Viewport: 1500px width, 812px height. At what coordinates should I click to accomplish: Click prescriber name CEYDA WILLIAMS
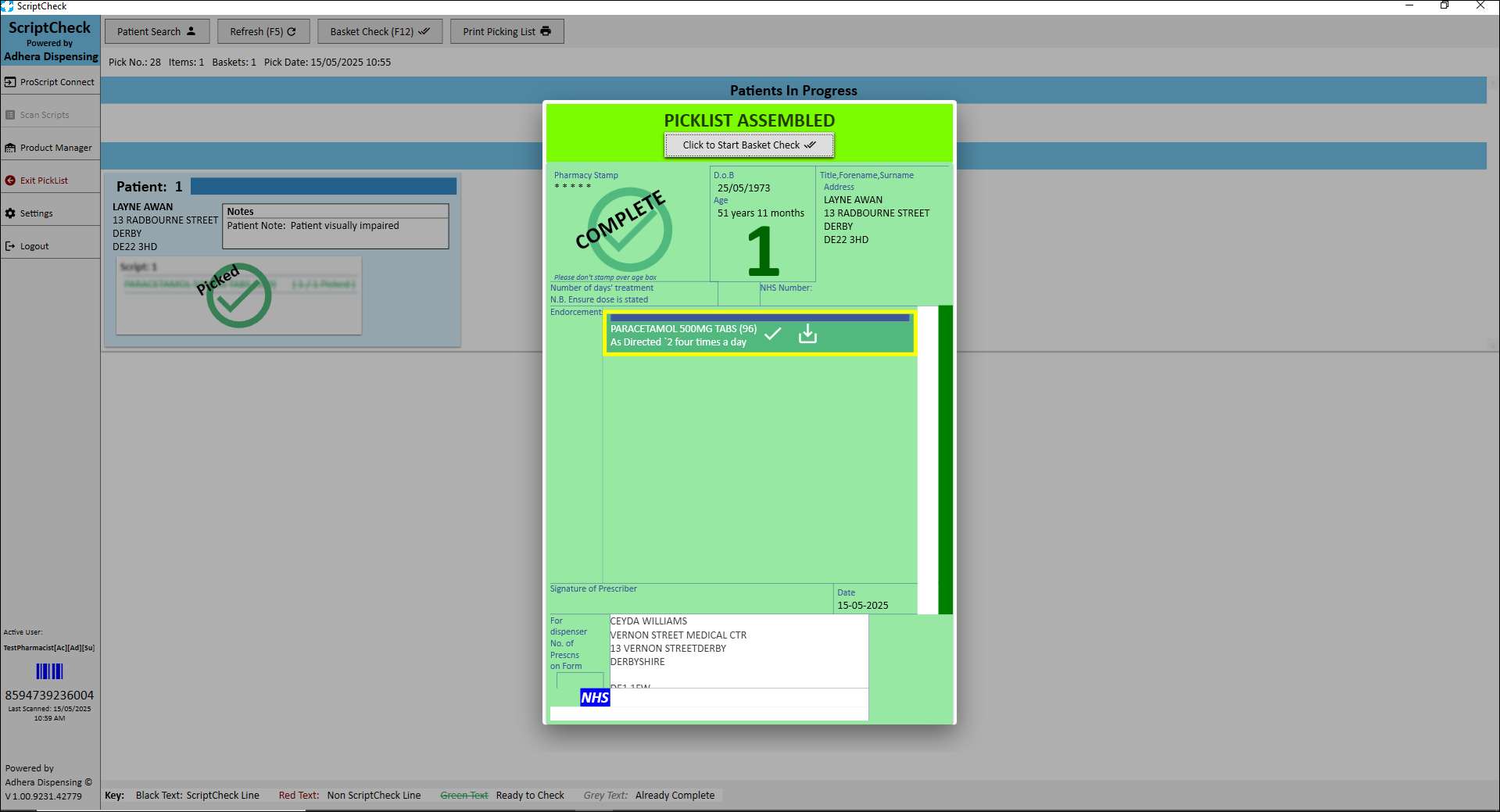pos(649,621)
